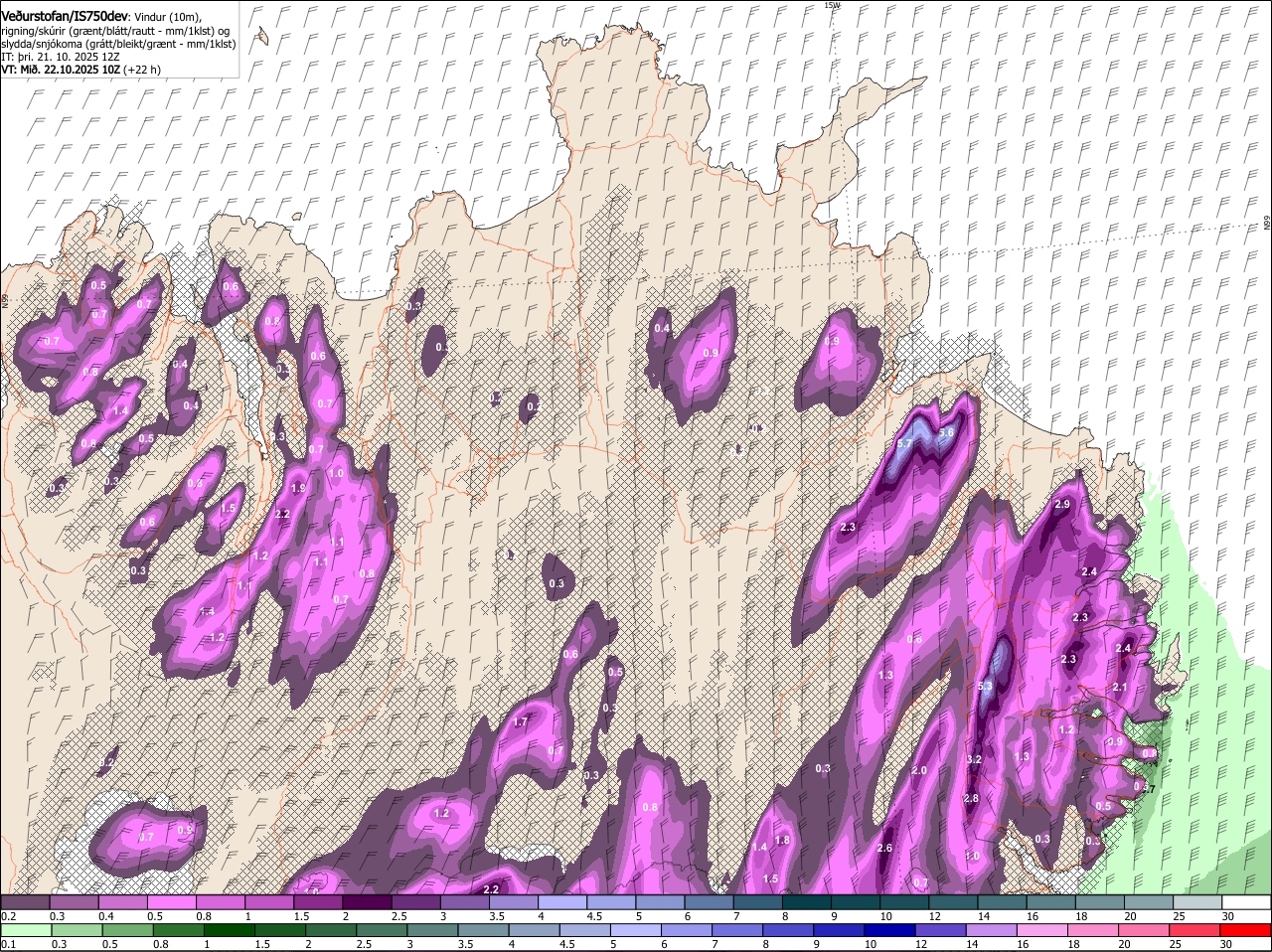
Task: Click the light pink 16–18 swatch in lower legend
Action: [x=1042, y=930]
